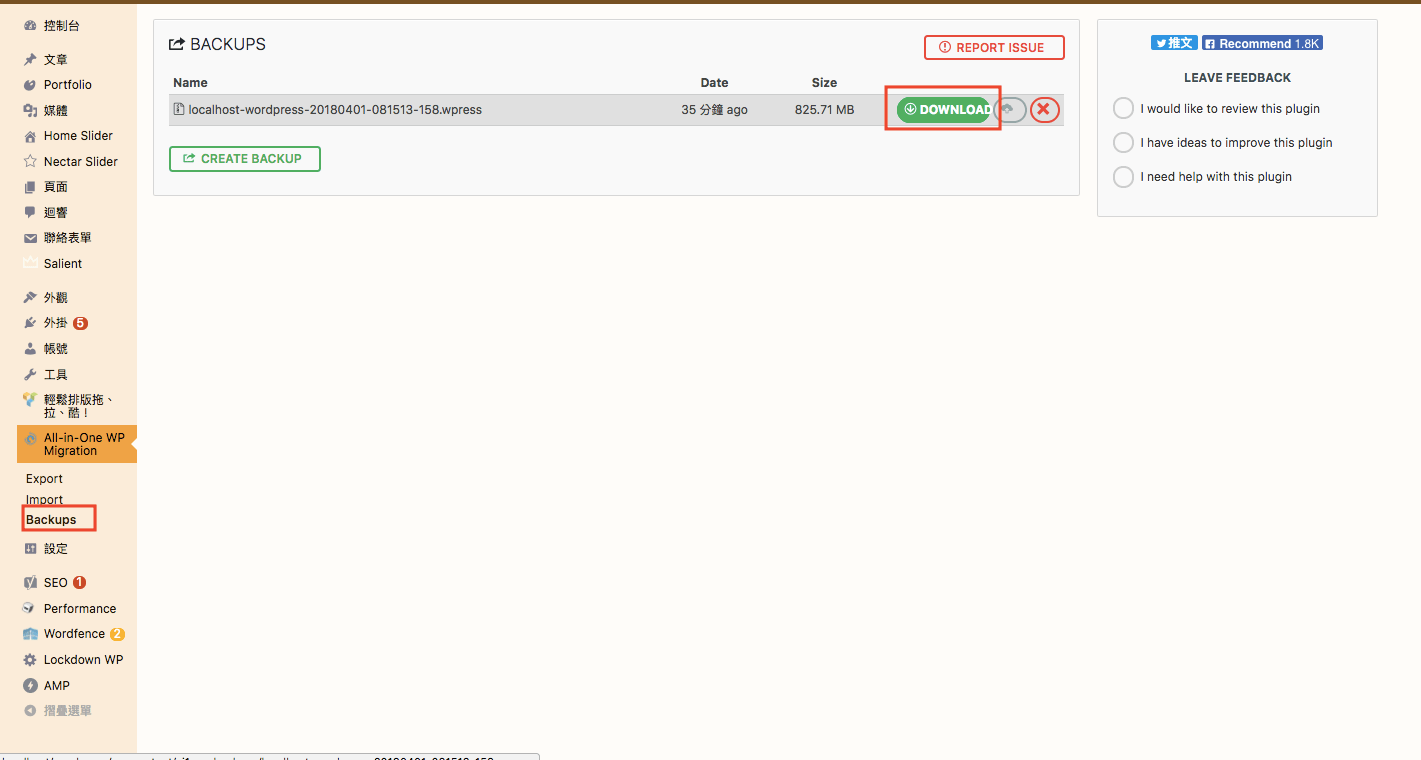Click the 825.71 MB size value
This screenshot has height=760, width=1421.
click(x=825, y=110)
